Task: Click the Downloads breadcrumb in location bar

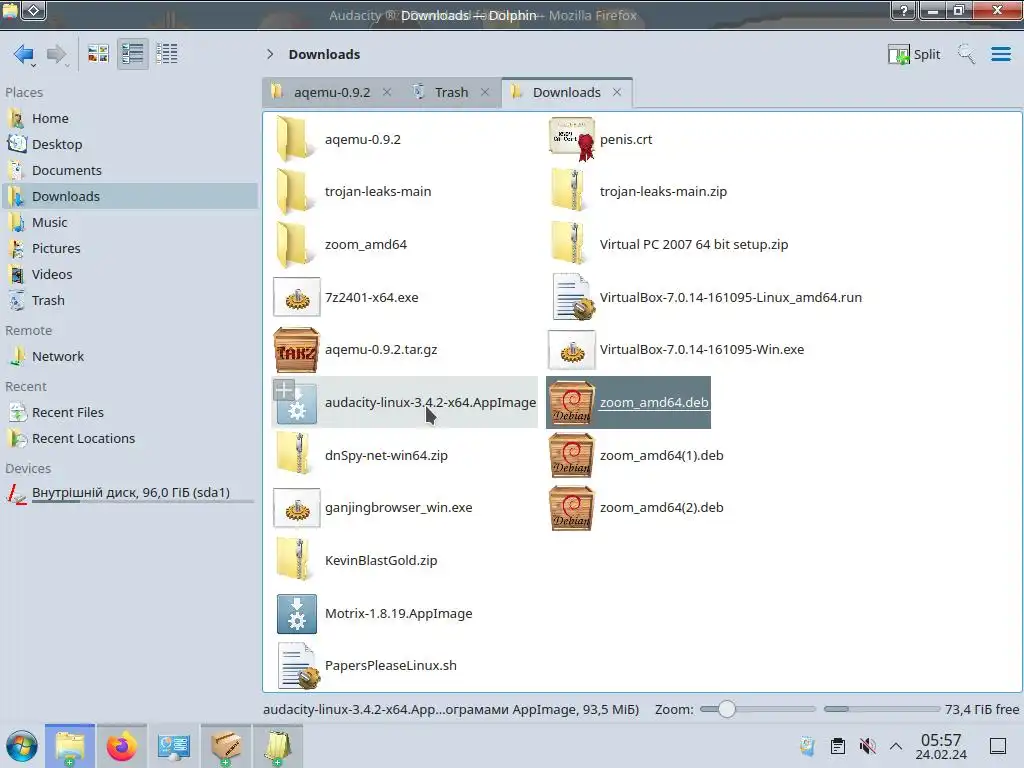Action: tap(325, 54)
